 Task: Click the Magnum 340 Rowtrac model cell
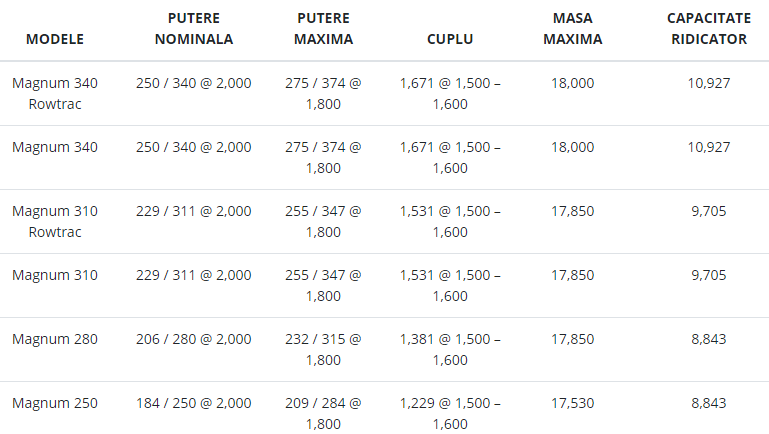tap(55, 94)
